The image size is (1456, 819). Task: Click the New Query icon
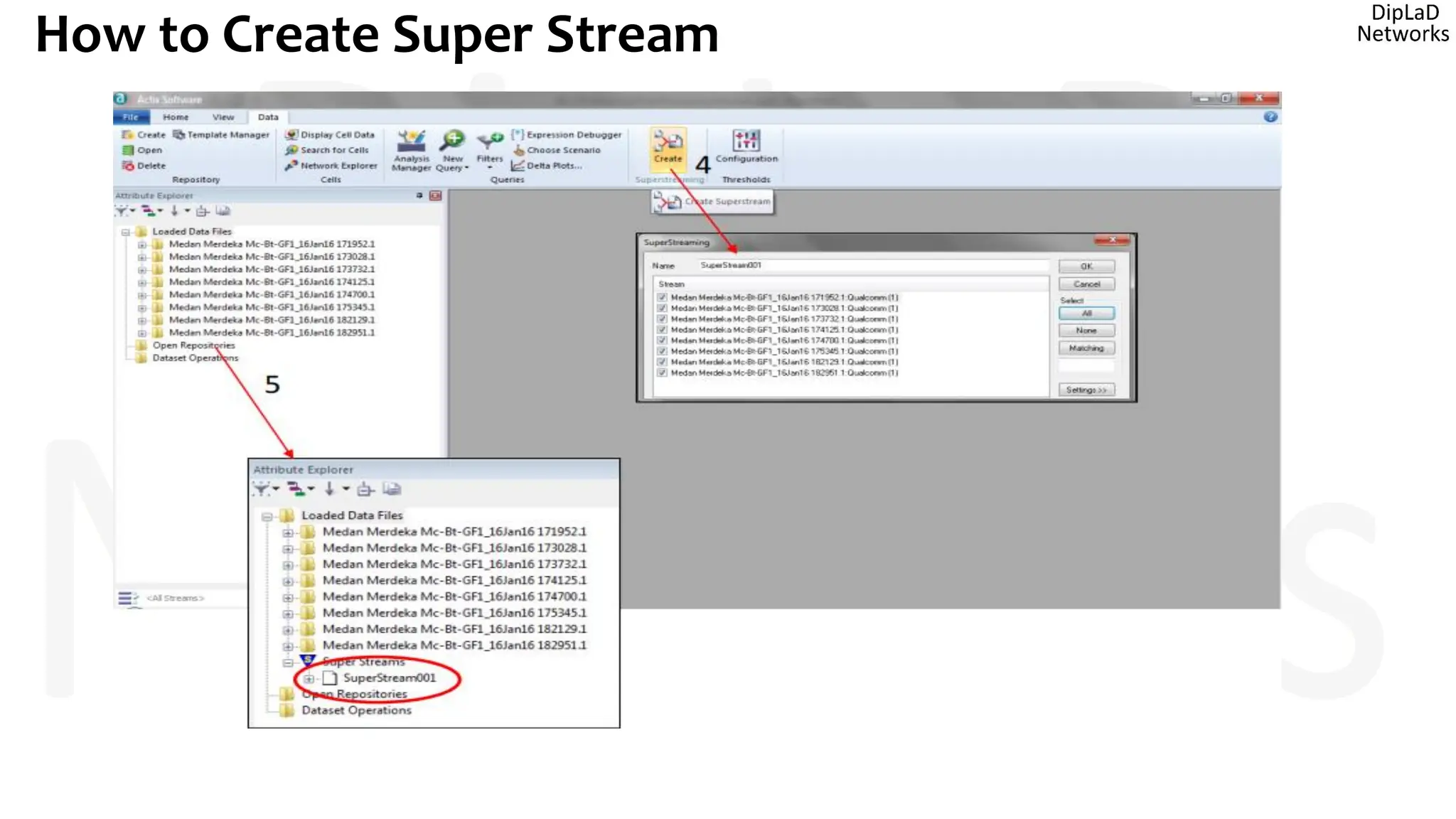pos(452,140)
